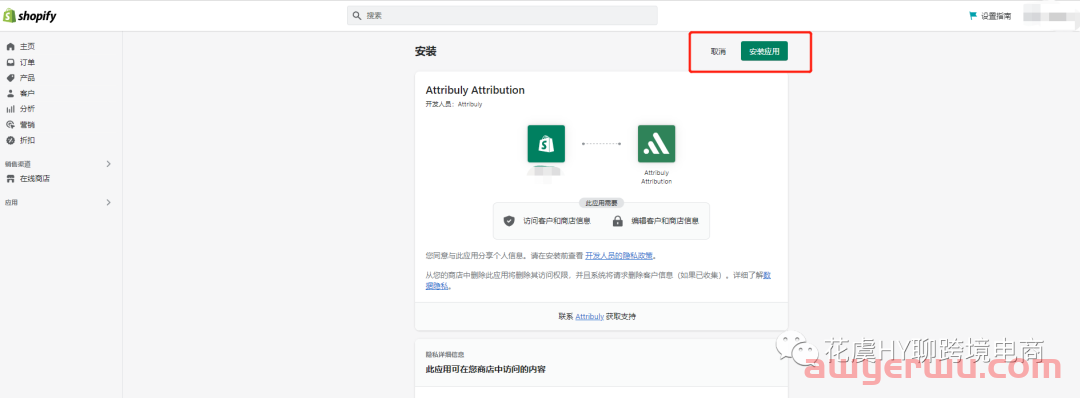Open 客户 in sidebar
The image size is (1080, 398).
[27, 93]
